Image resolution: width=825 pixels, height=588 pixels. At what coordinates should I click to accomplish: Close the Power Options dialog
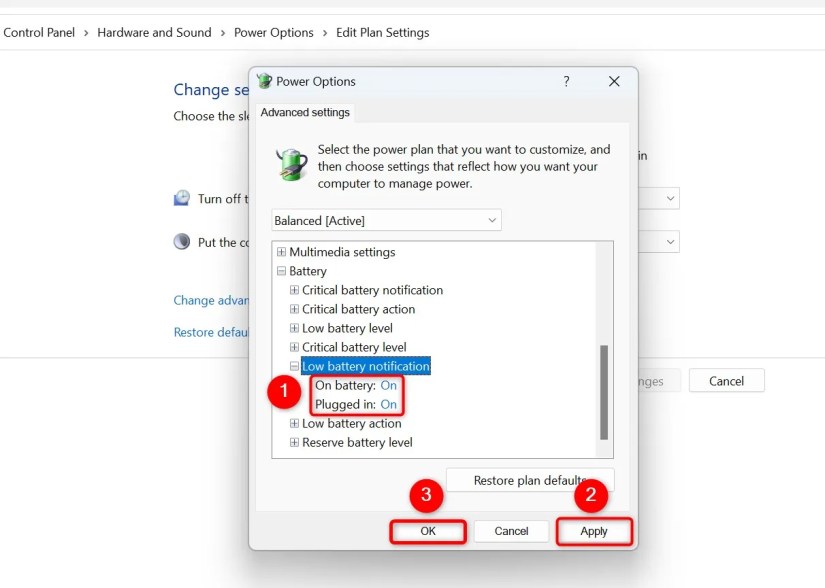click(x=614, y=82)
